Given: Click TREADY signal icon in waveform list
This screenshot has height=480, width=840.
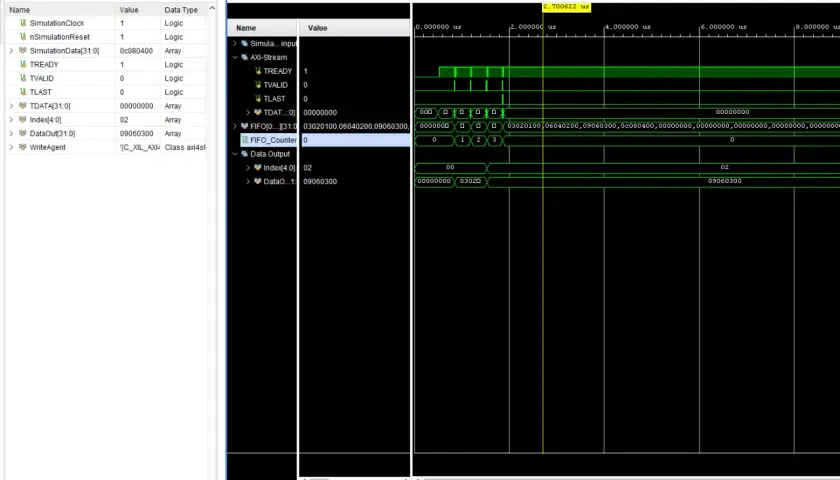Looking at the screenshot, I should pos(258,71).
